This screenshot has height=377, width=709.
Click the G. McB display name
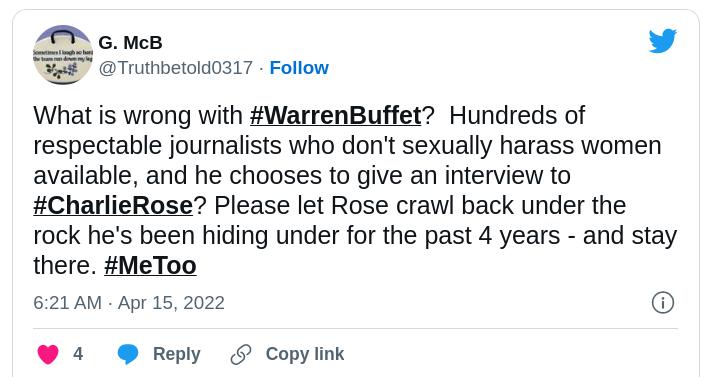(x=130, y=43)
